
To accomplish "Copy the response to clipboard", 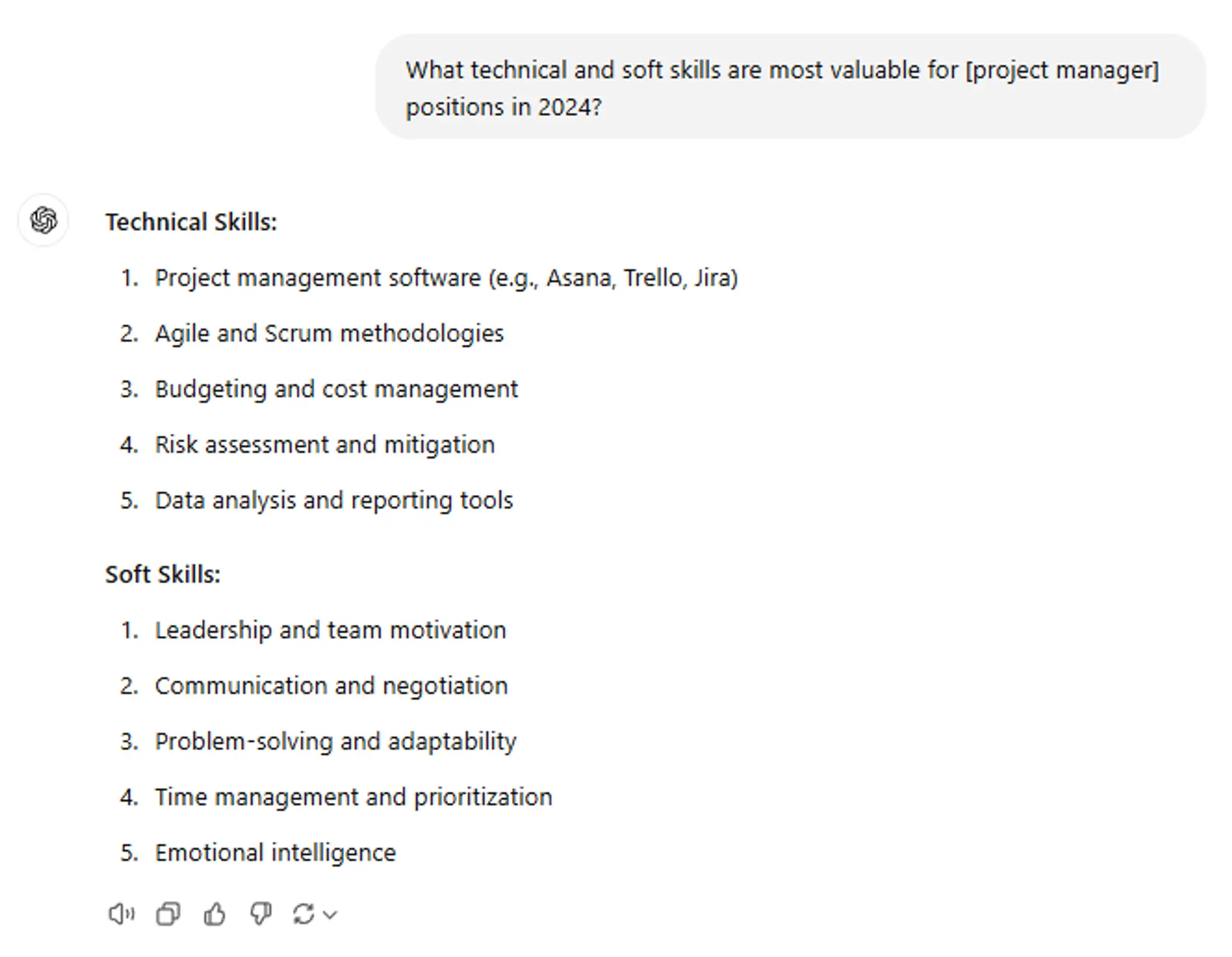I will click(168, 913).
